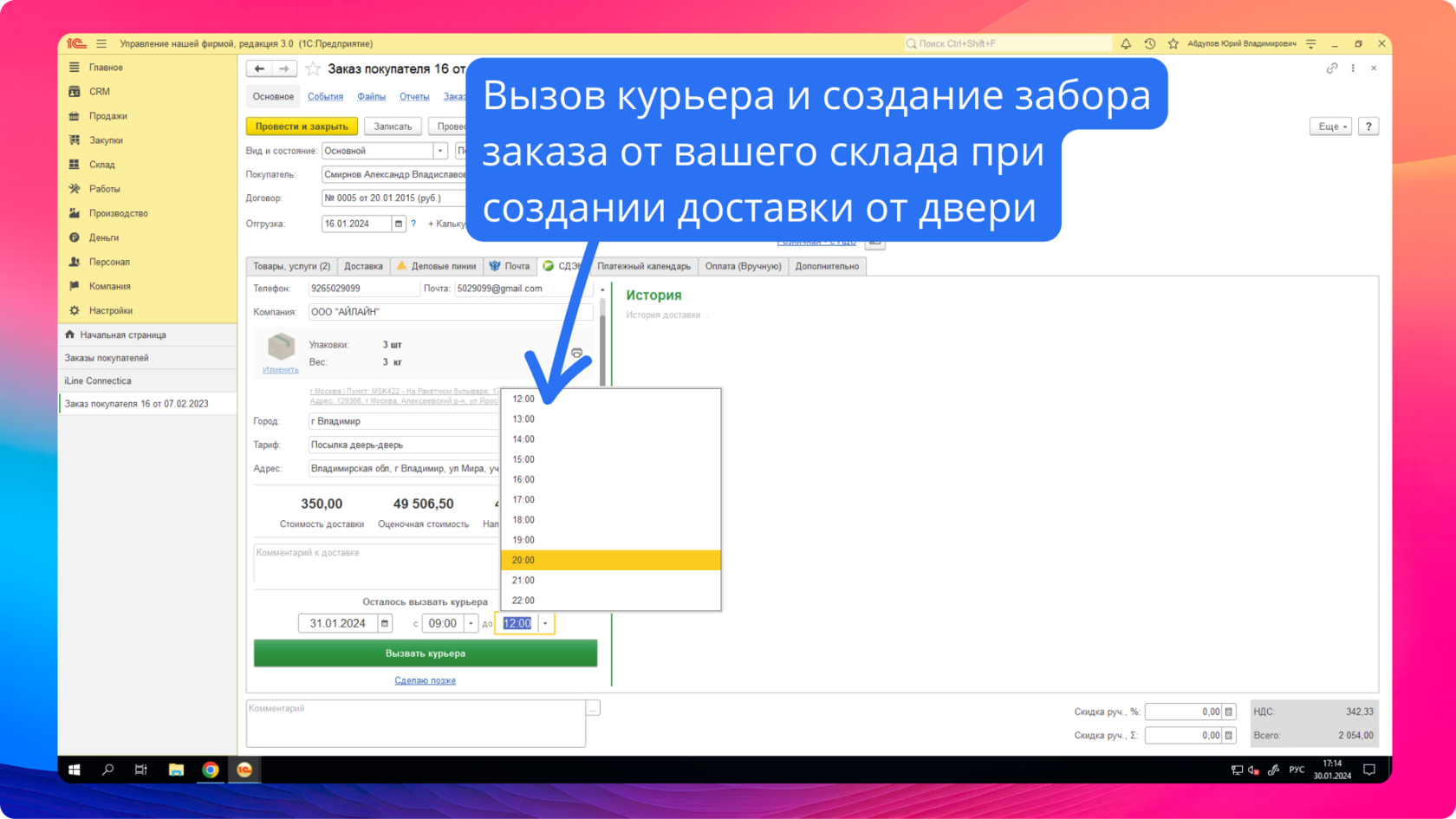Switch to Платежный календарь tab
The image size is (1456, 819).
[x=644, y=266]
